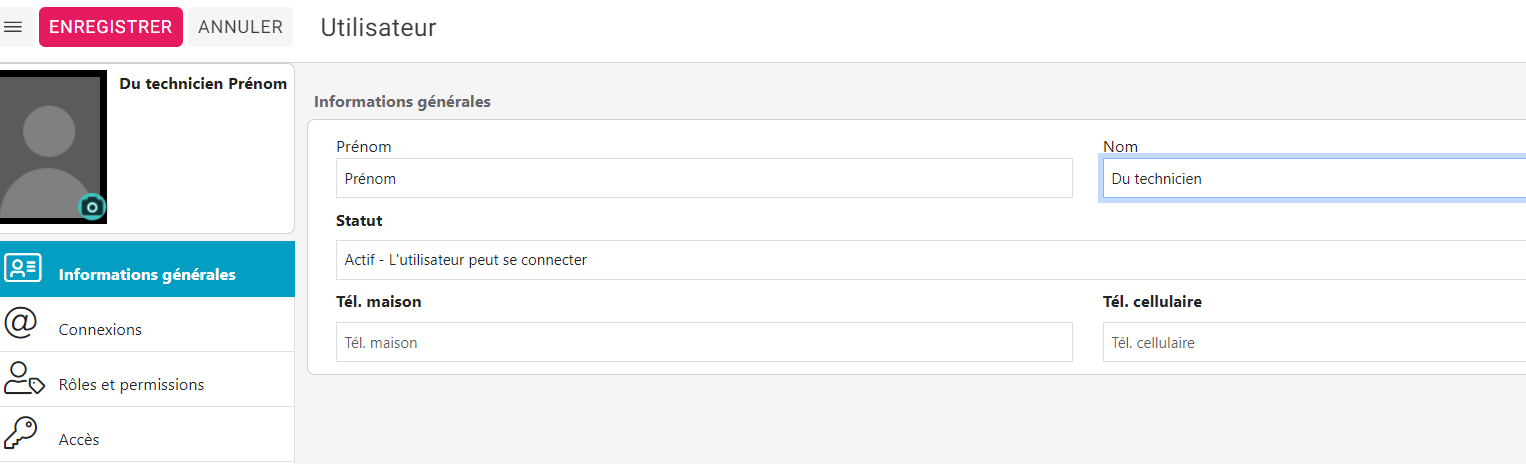Click the user avatar placeholder image
Viewport: 1526px width, 464px height.
[x=50, y=147]
